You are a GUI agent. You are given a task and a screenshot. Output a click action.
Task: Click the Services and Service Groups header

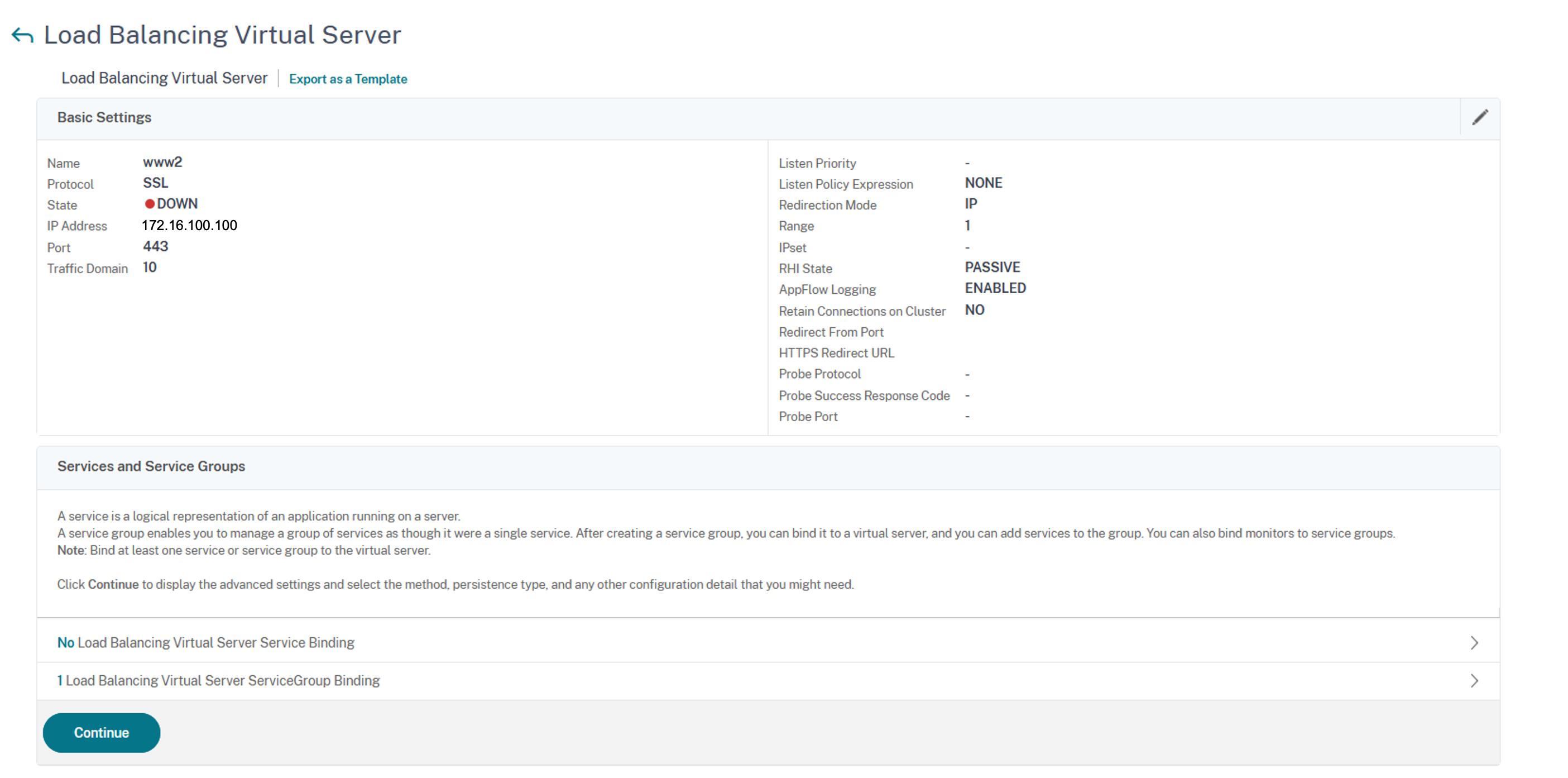(151, 466)
